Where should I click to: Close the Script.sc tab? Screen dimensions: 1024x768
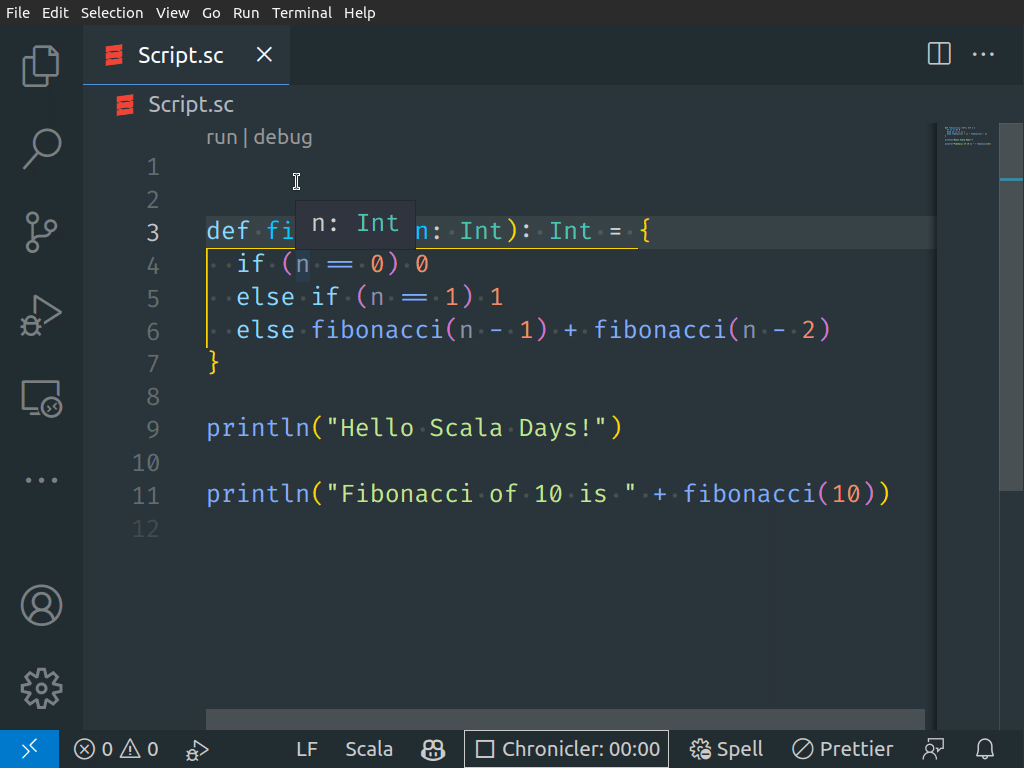click(264, 54)
